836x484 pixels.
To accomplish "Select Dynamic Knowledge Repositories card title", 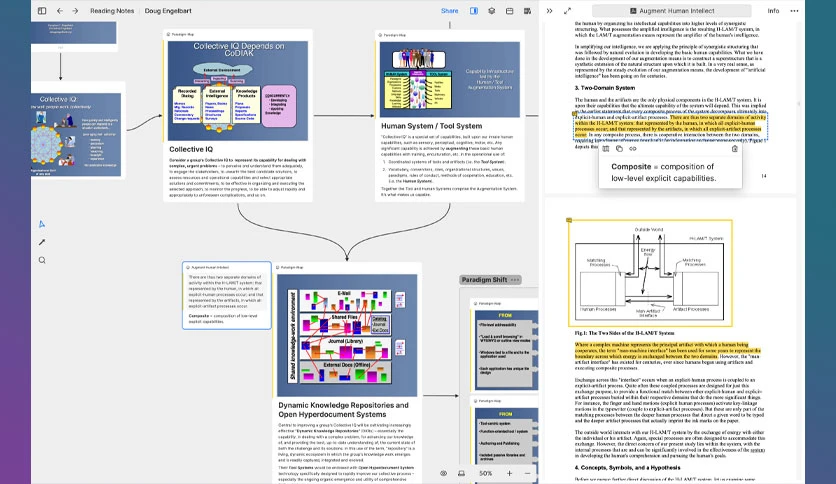I will tap(343, 409).
